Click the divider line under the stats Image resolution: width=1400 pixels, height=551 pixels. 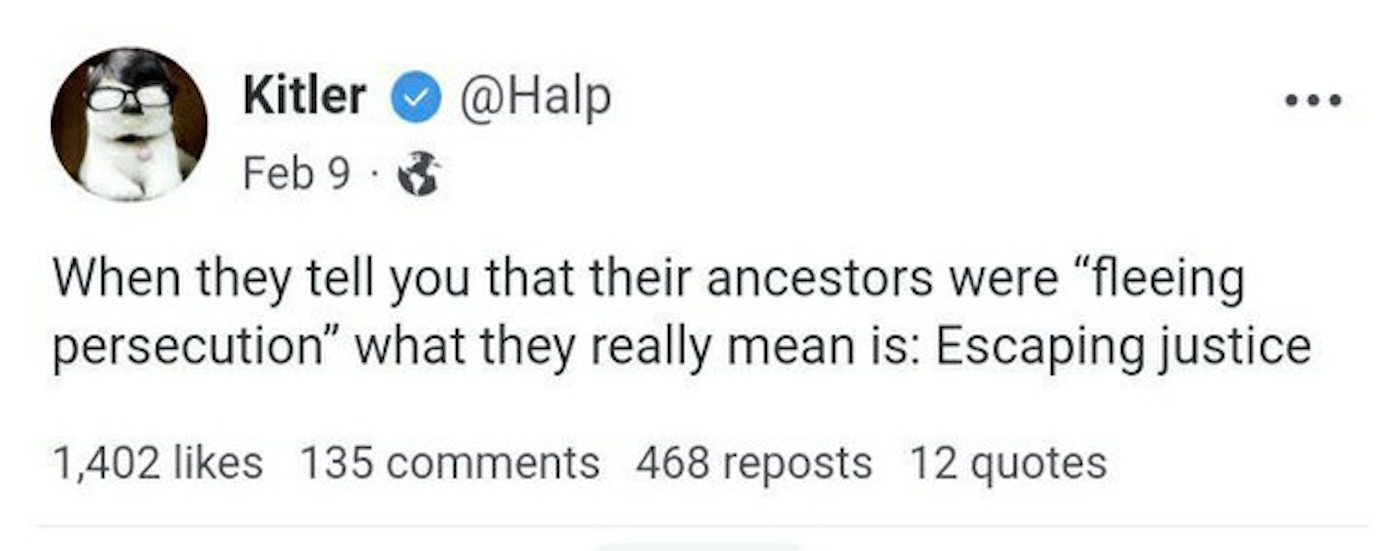click(700, 524)
